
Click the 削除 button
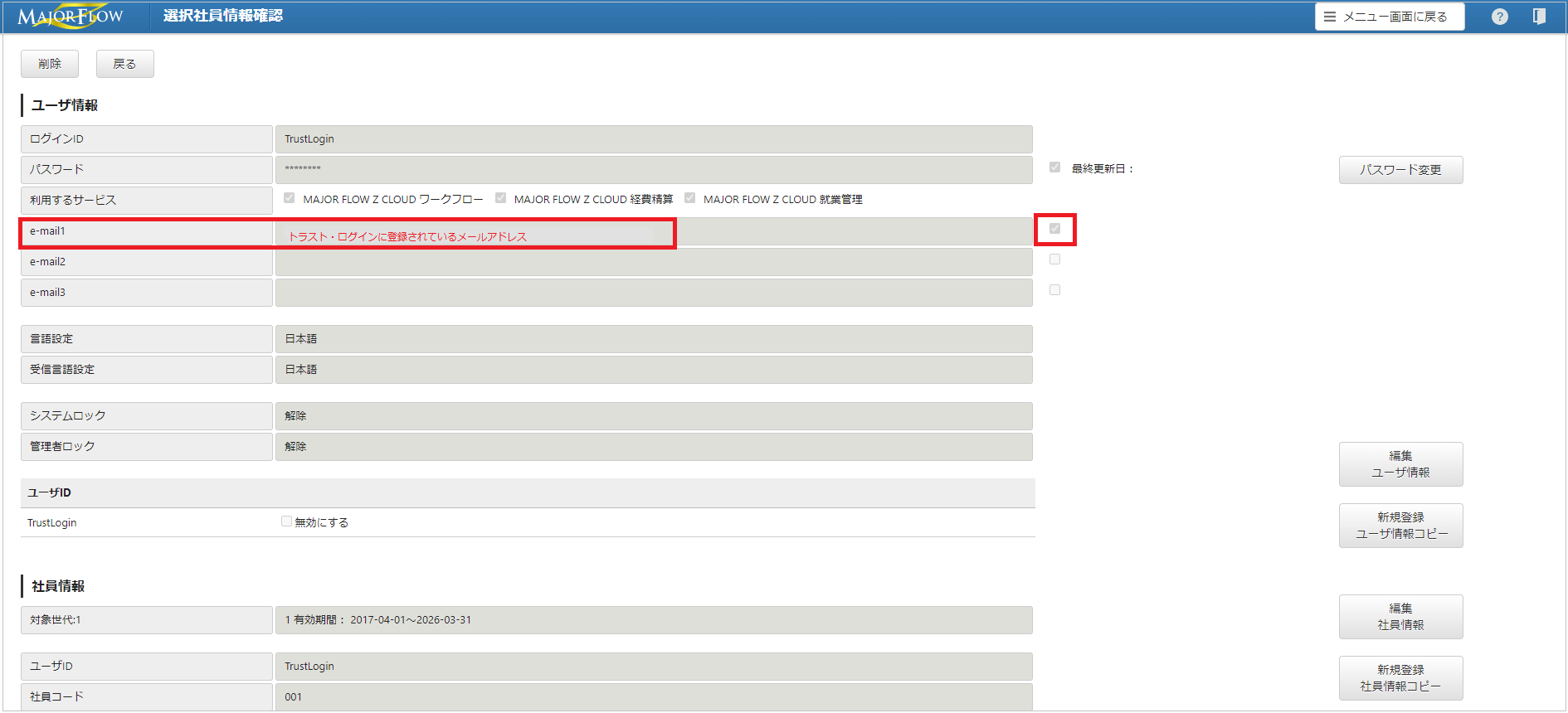pos(50,64)
